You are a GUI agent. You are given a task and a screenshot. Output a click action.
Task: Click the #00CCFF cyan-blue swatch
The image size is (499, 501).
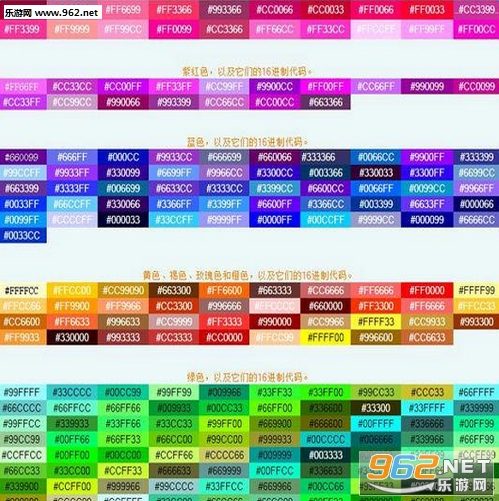pyautogui.click(x=325, y=220)
